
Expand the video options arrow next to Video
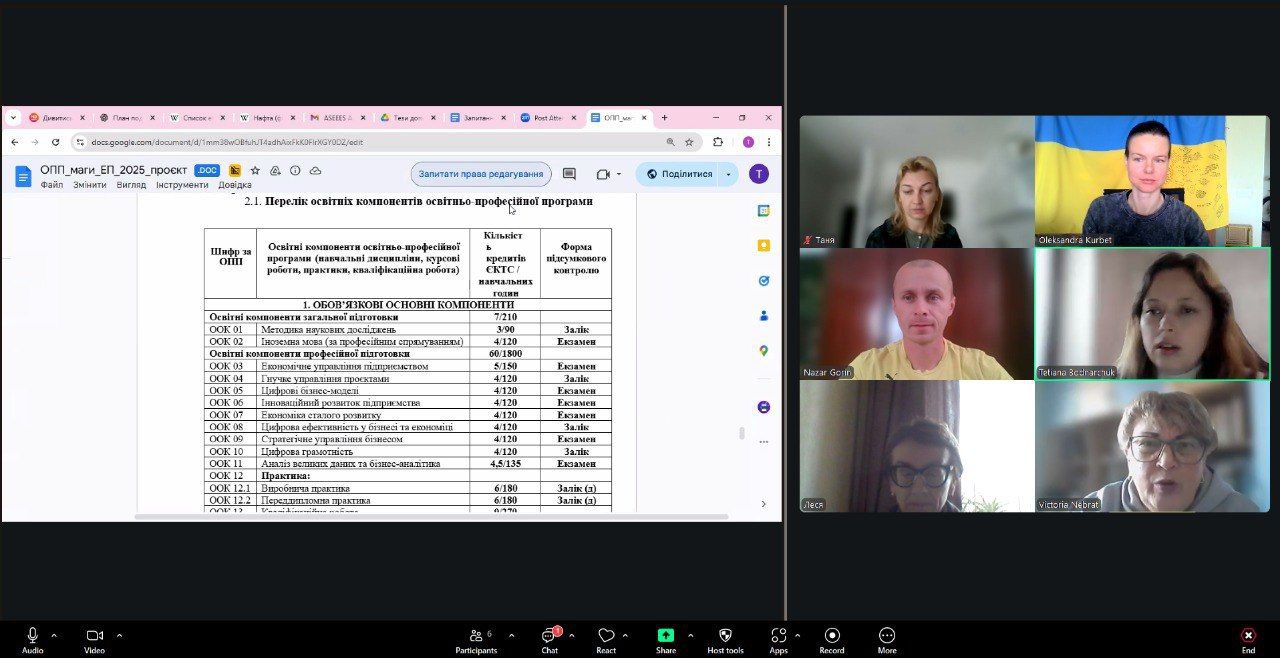[119, 635]
